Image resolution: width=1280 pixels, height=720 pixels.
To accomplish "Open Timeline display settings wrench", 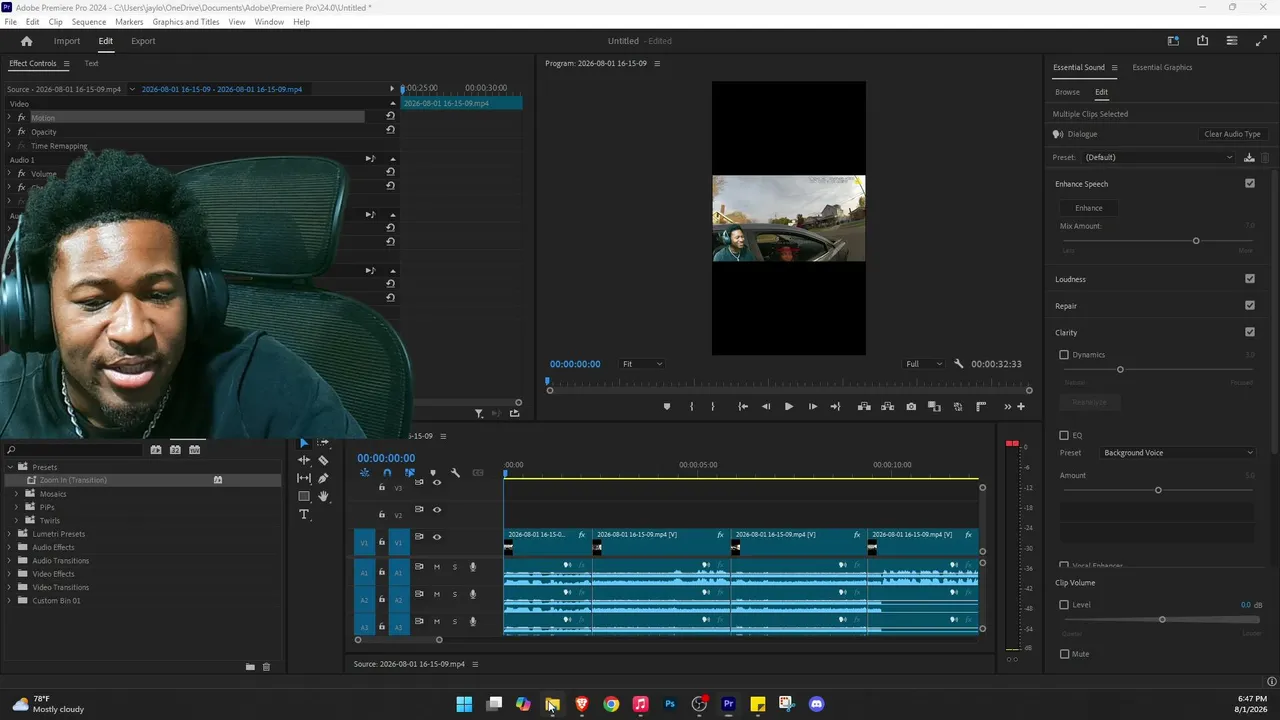I will click(x=455, y=473).
